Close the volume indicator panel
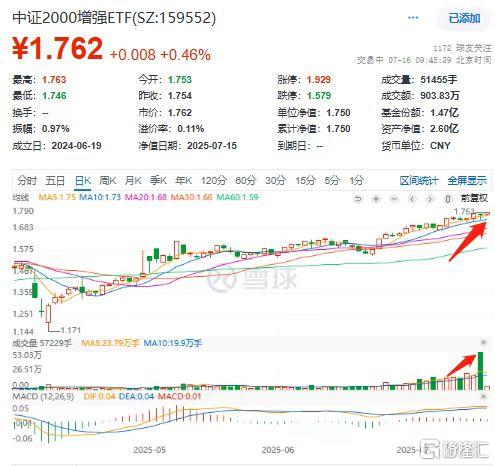Screen dimensions: 495x466 [x=483, y=342]
